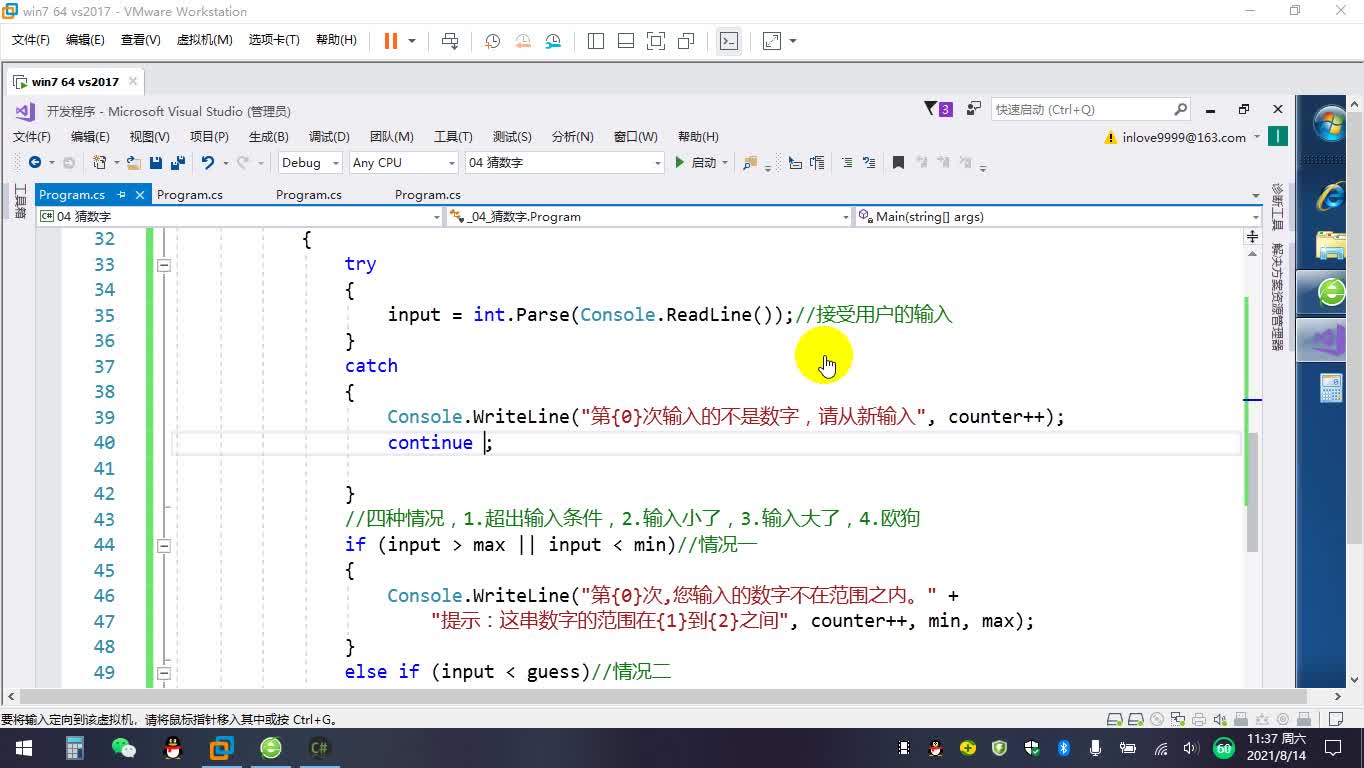
Task: Click the feedback smiley icon in the title bar
Action: [x=973, y=108]
